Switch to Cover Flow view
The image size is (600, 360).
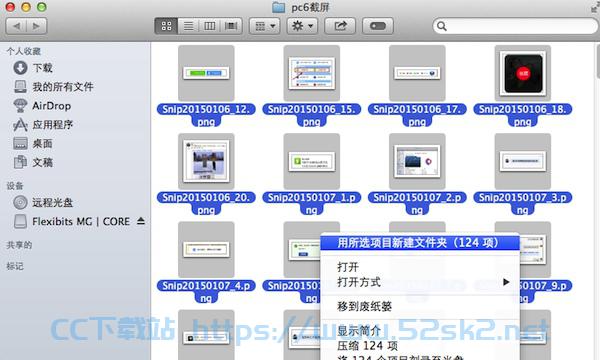point(231,26)
